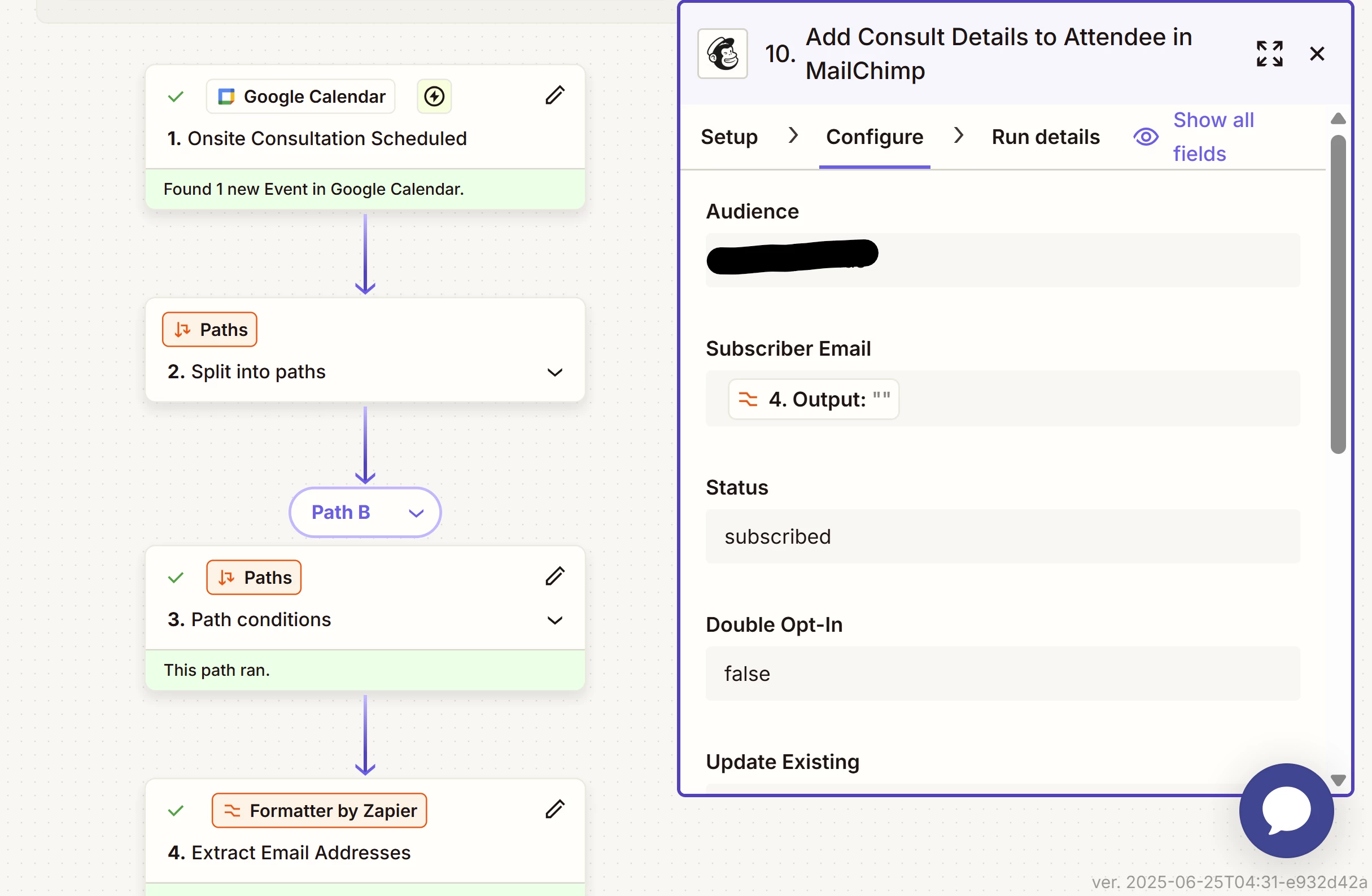Click the panel scrollbar down arrow

tap(1338, 780)
